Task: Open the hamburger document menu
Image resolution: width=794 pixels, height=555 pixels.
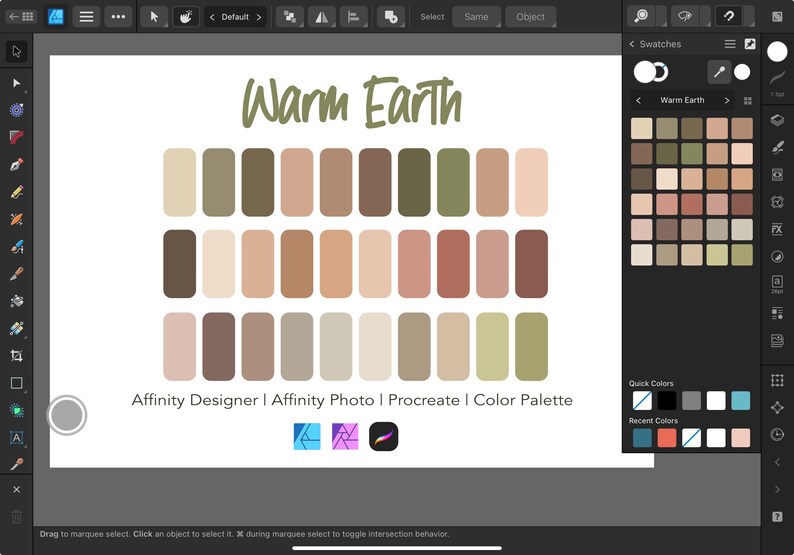Action: (x=87, y=17)
